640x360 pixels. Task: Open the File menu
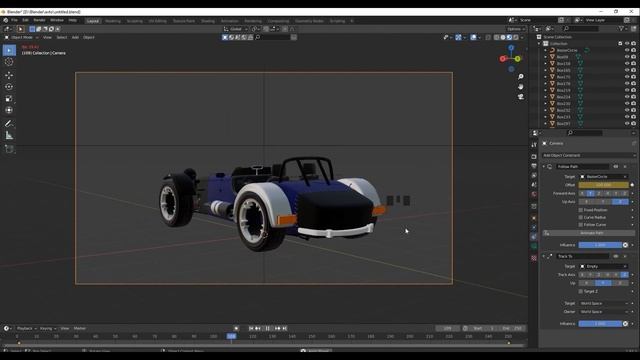pyautogui.click(x=14, y=20)
